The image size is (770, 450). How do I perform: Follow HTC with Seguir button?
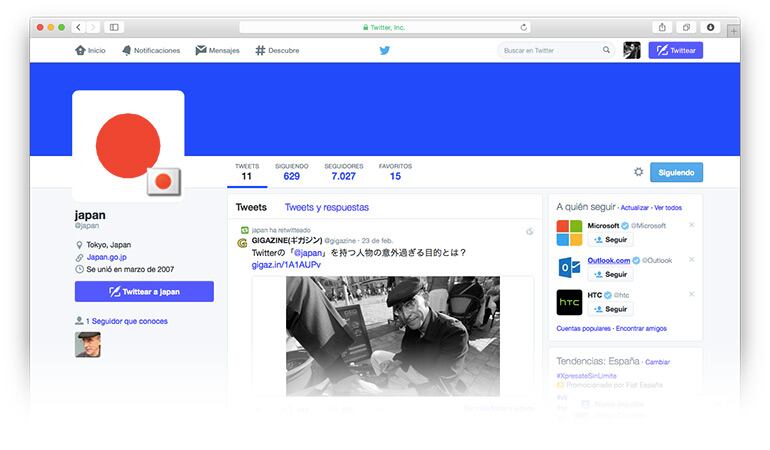coord(610,309)
